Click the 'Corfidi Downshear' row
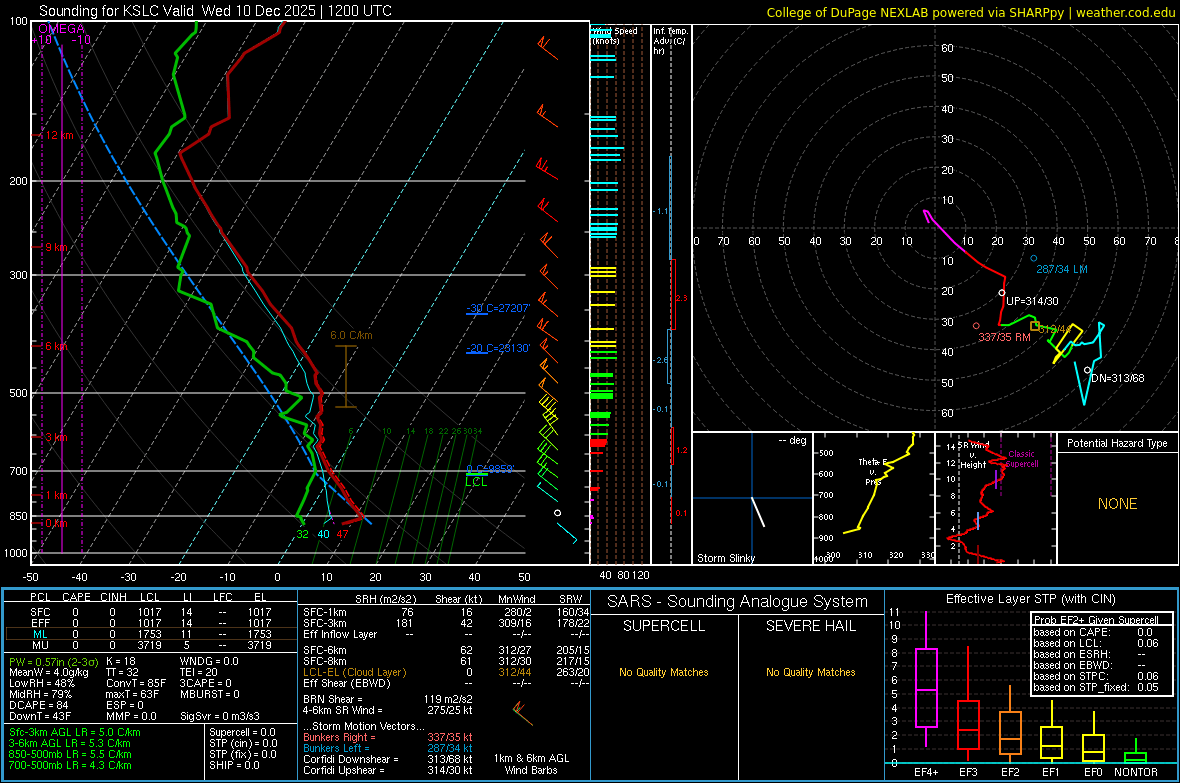The height and width of the screenshot is (783, 1180). click(x=388, y=759)
